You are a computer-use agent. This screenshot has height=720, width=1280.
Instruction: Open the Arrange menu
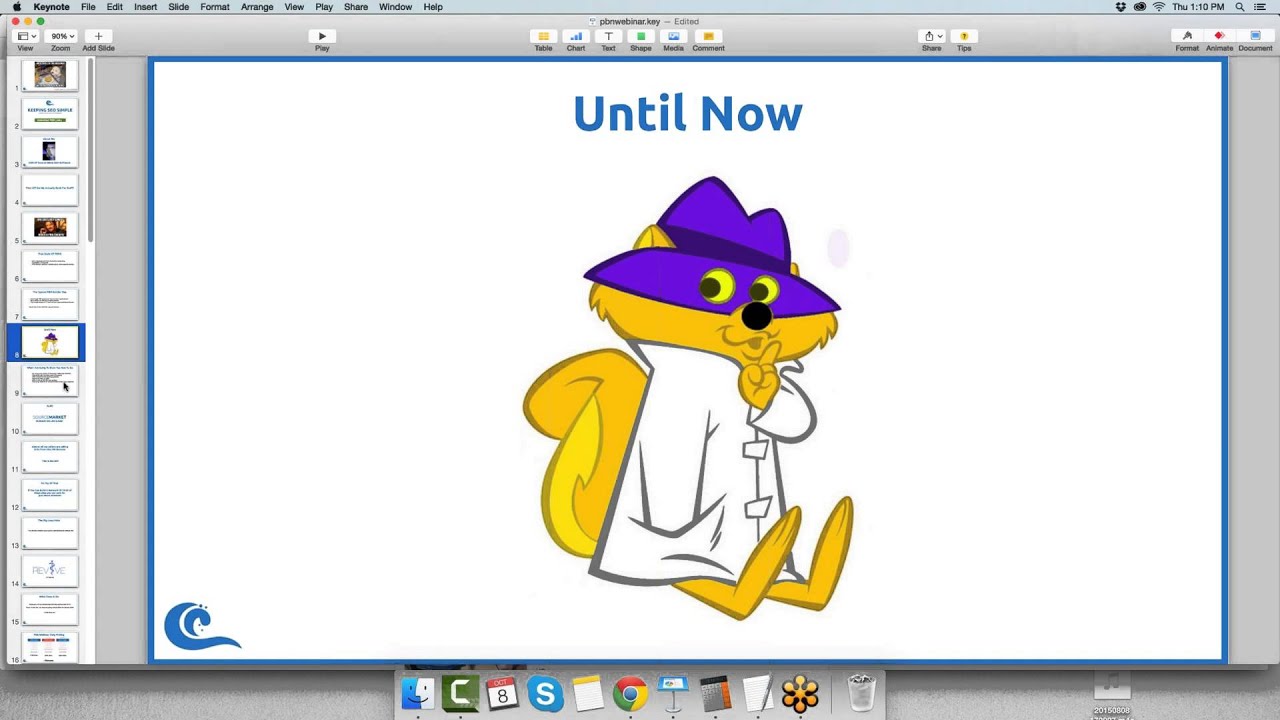pos(257,7)
